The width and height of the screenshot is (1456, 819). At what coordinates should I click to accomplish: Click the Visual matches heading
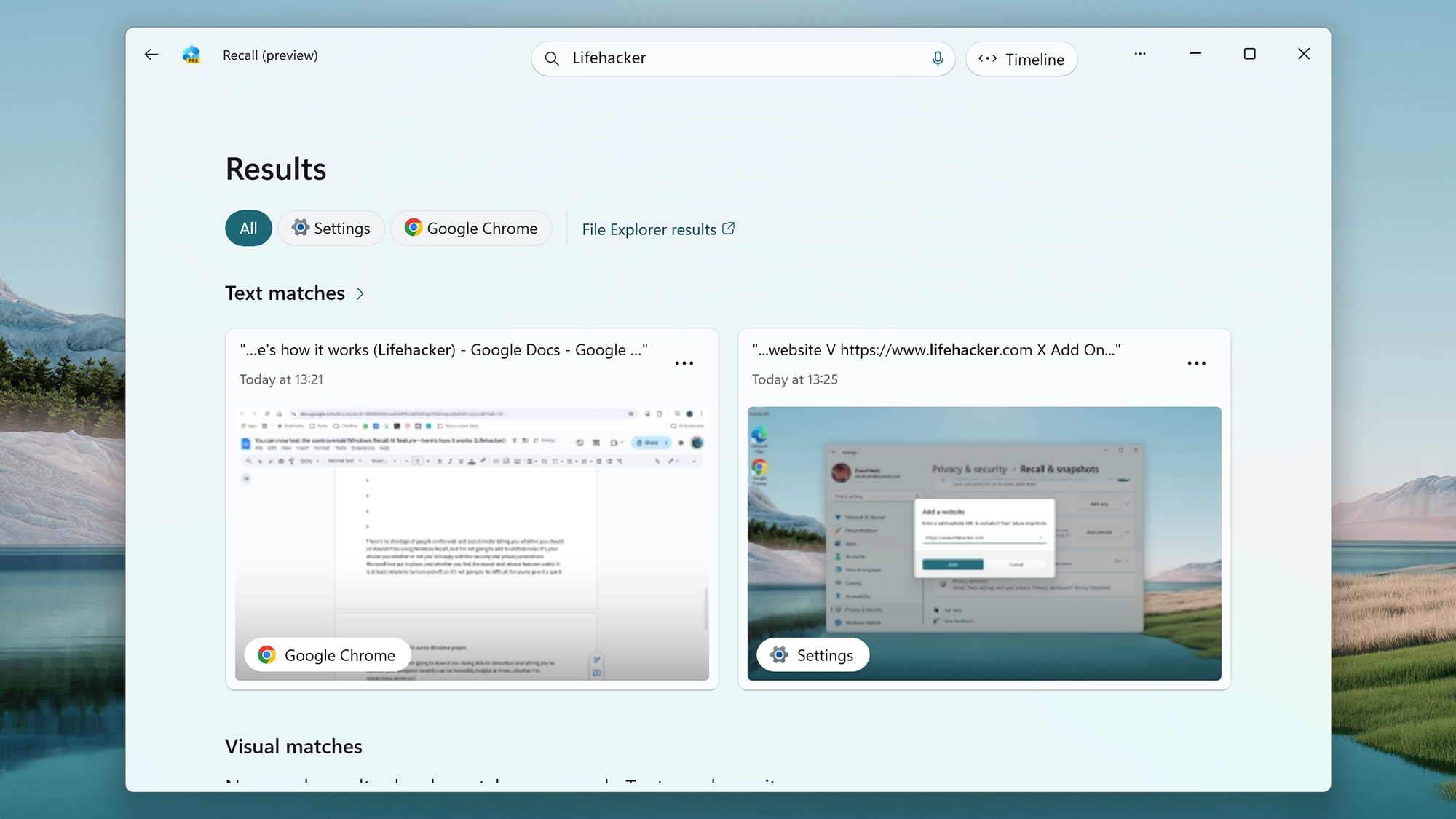293,747
